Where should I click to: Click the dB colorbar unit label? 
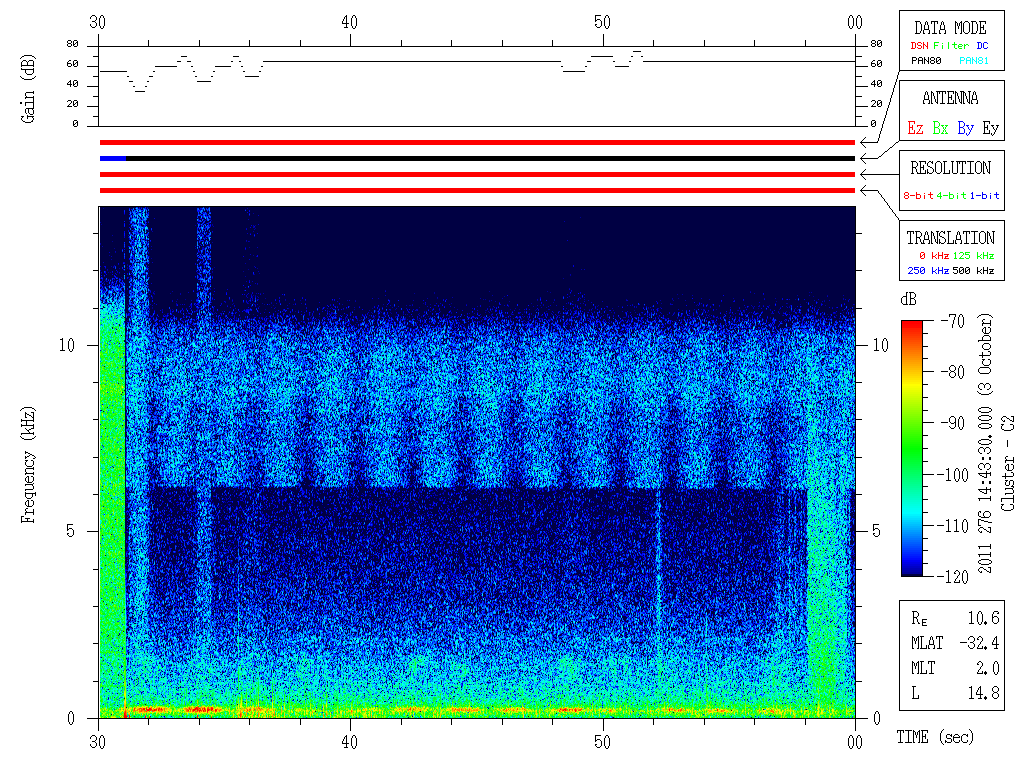click(x=908, y=300)
